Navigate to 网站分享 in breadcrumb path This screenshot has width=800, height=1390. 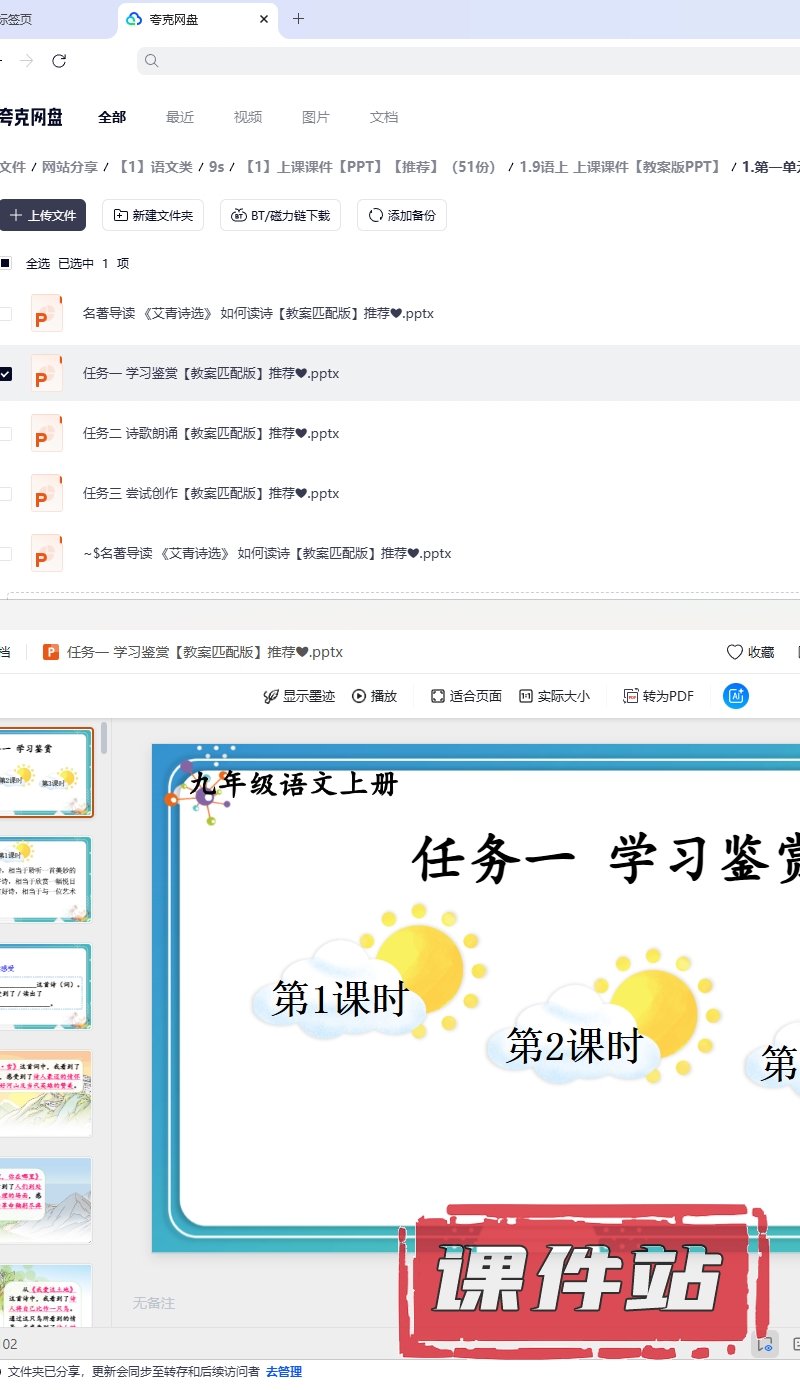69,167
